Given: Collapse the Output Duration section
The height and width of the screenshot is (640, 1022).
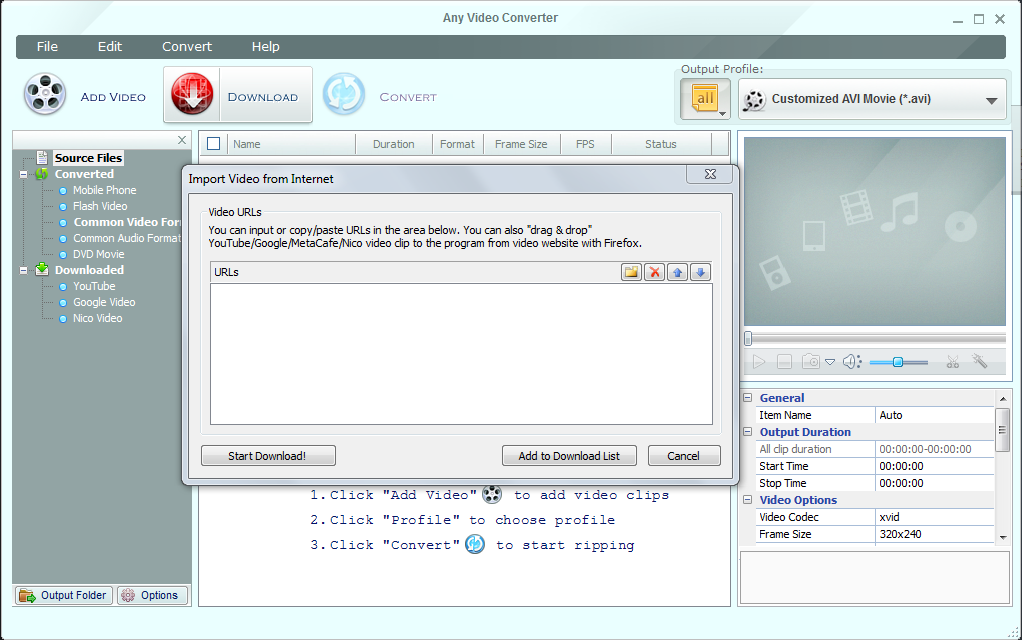Looking at the screenshot, I should coord(748,431).
